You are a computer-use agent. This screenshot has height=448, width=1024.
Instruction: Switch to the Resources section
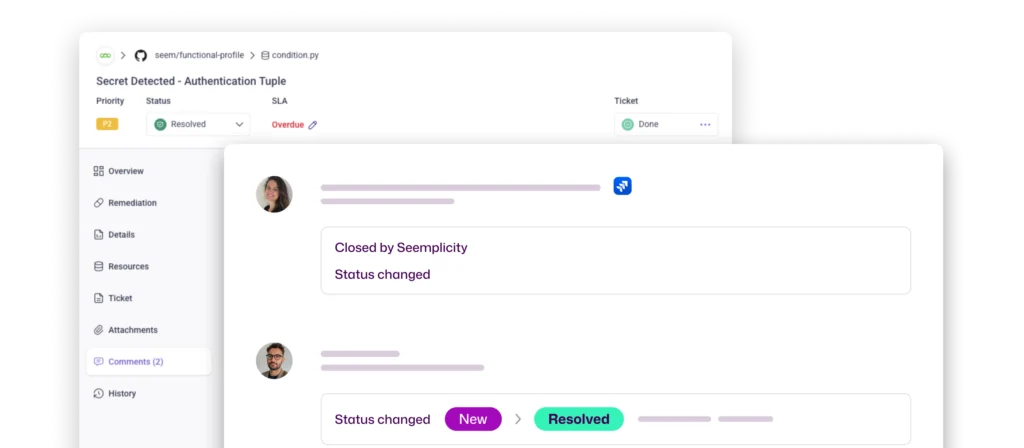point(127,267)
